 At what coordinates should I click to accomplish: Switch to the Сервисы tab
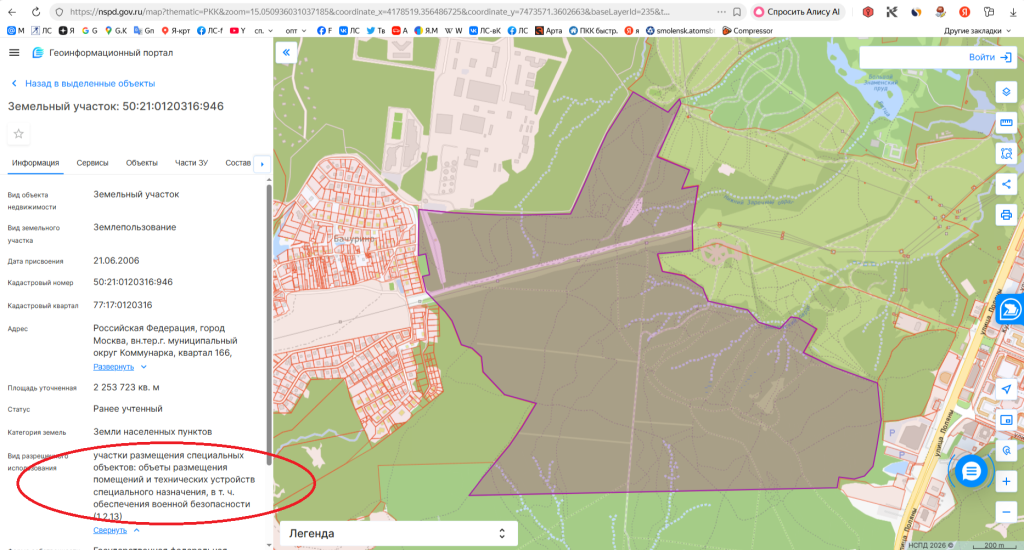[x=92, y=163]
